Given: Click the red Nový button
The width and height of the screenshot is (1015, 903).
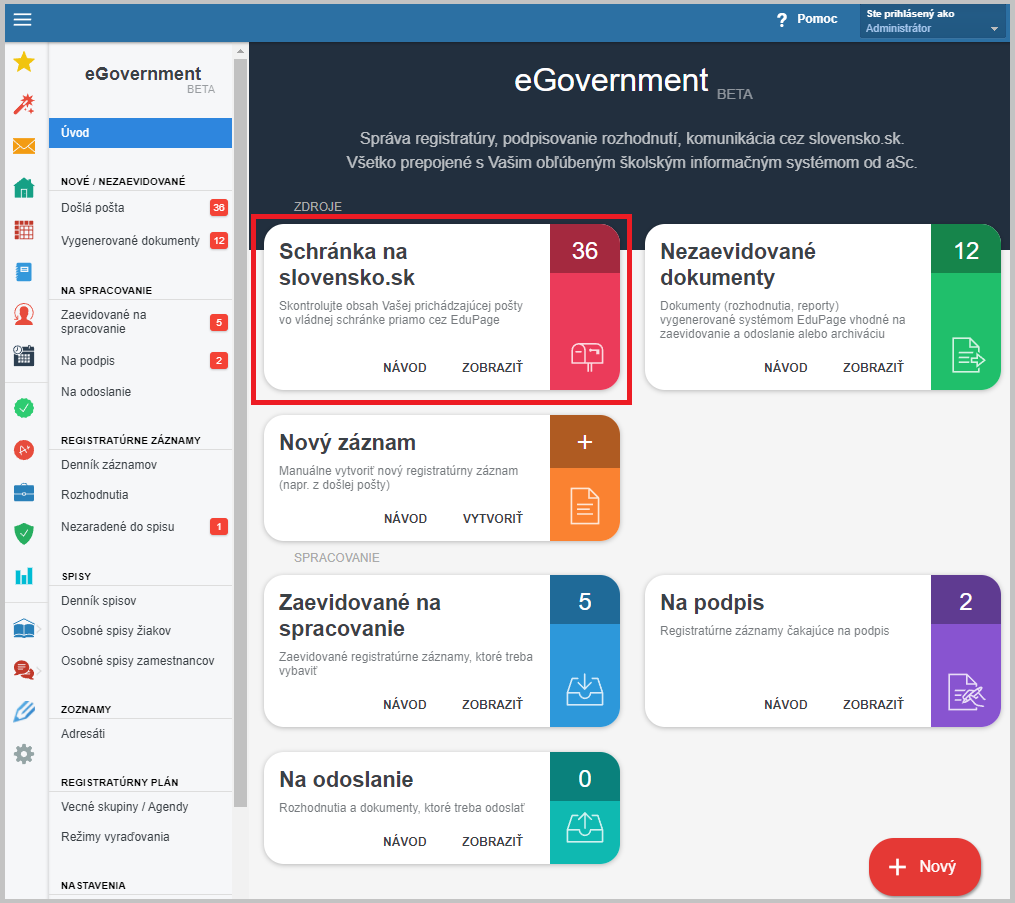Looking at the screenshot, I should tap(924, 867).
